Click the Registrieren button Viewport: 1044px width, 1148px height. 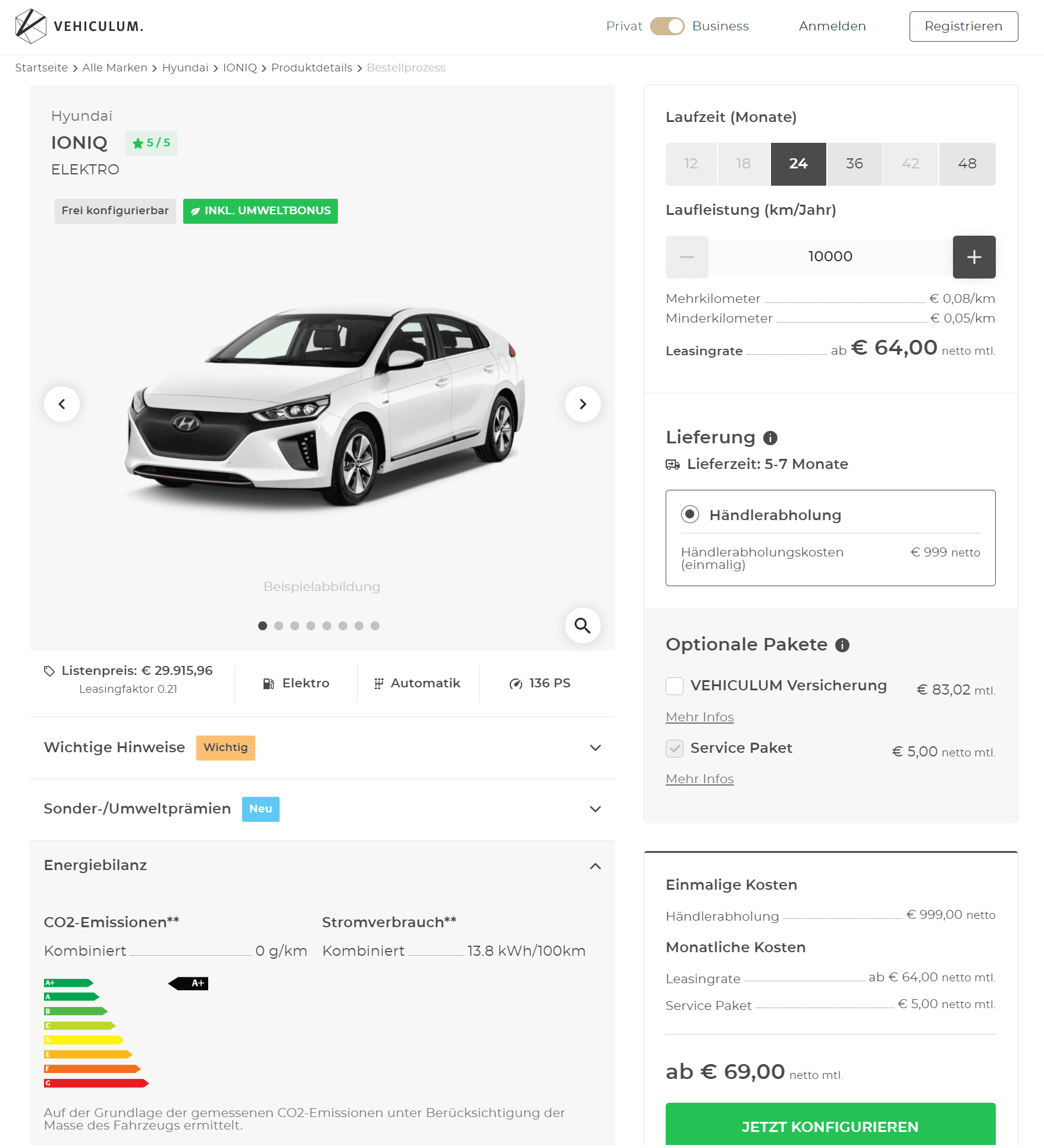click(964, 26)
